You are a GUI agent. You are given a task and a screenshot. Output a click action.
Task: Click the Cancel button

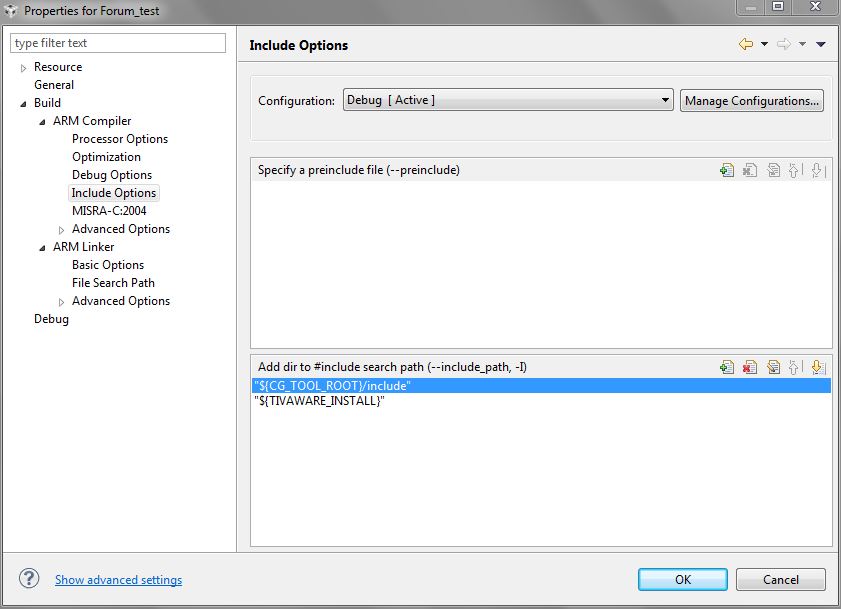pos(780,579)
